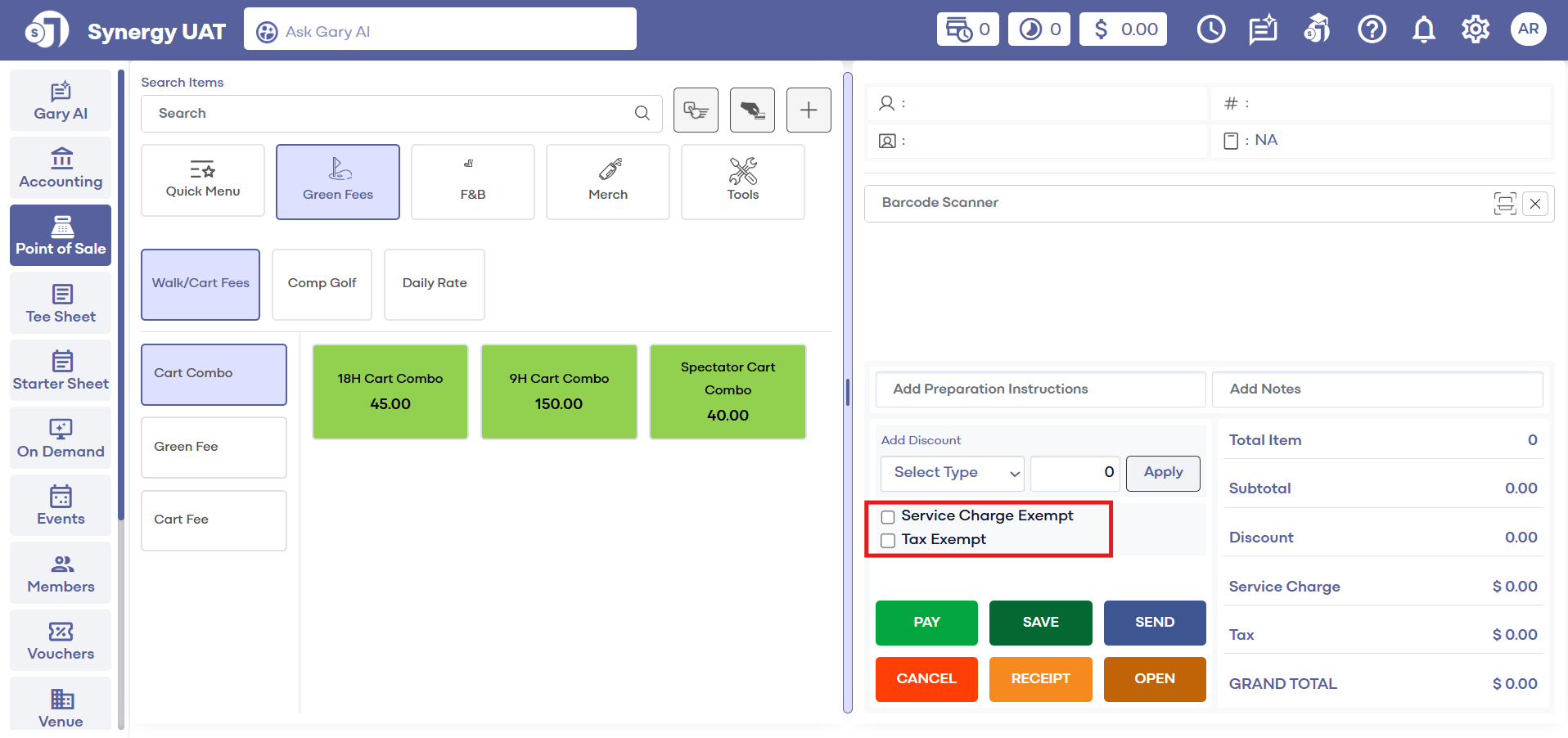1568x738 pixels.
Task: Enable the Service Charge Exempt checkbox
Action: [x=888, y=517]
